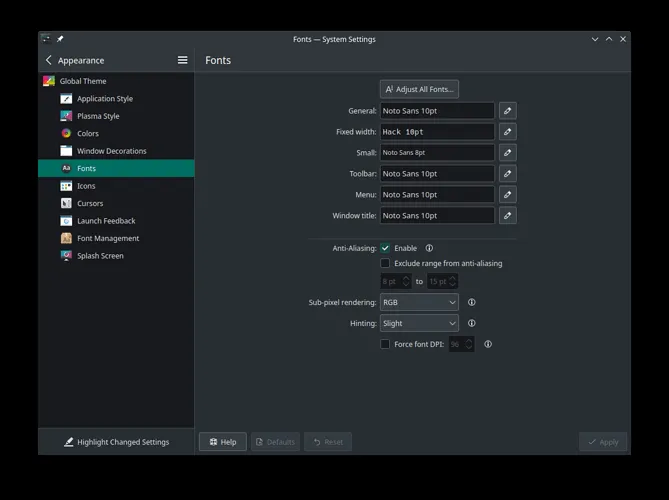The height and width of the screenshot is (500, 669).
Task: Open the Cursors settings page
Action: tap(90, 203)
